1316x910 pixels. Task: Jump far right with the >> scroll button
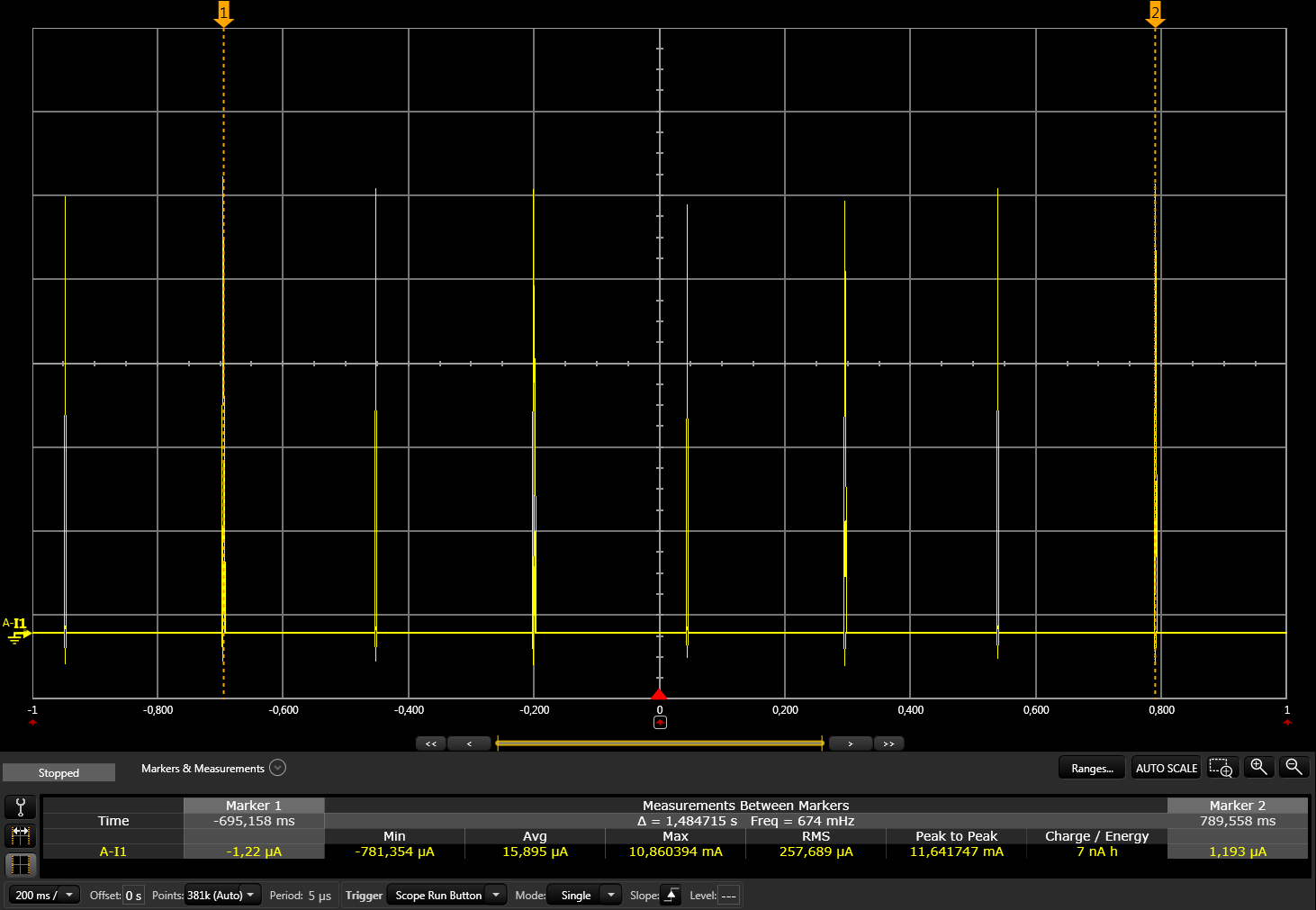pos(888,743)
